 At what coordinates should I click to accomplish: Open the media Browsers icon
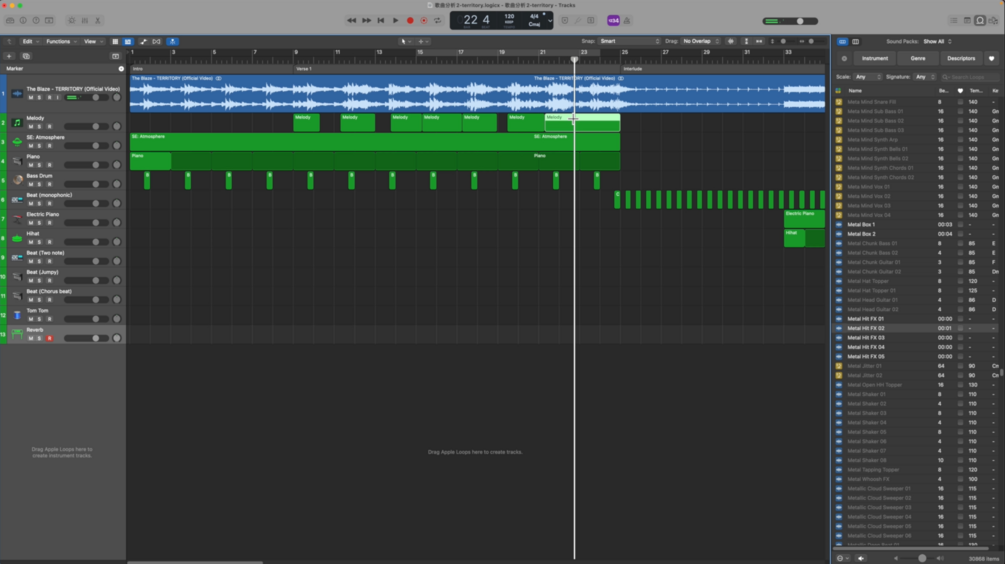(993, 21)
